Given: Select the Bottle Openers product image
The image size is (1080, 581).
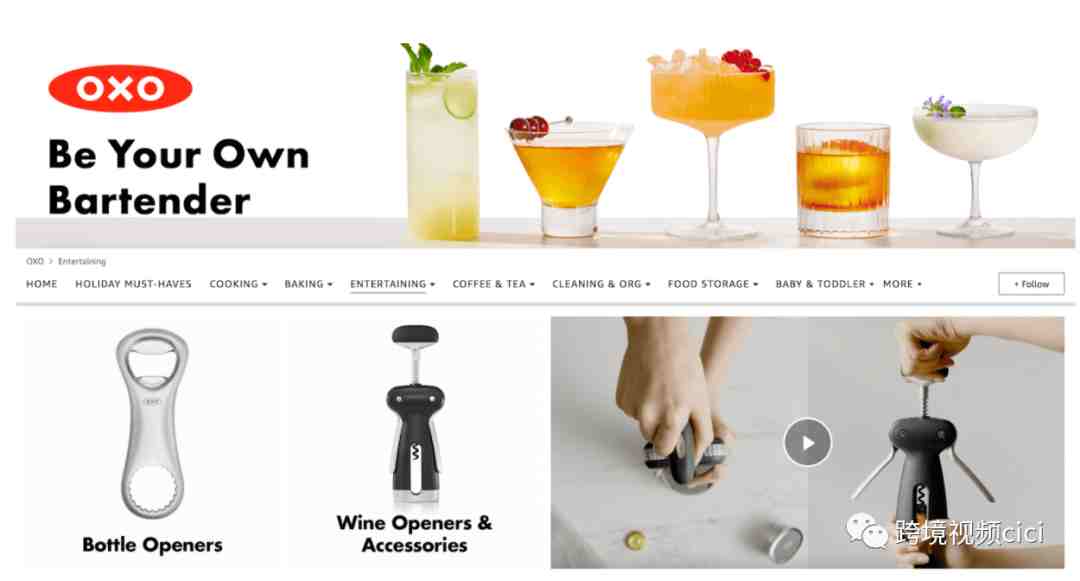Looking at the screenshot, I should coord(152,423).
